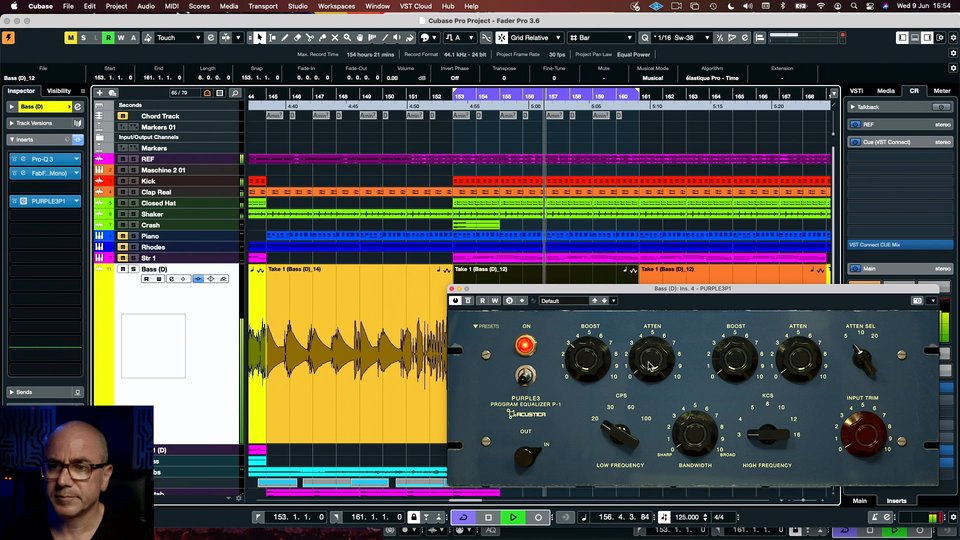Select the Comp hand tool
The height and width of the screenshot is (540, 960).
[x=360, y=38]
